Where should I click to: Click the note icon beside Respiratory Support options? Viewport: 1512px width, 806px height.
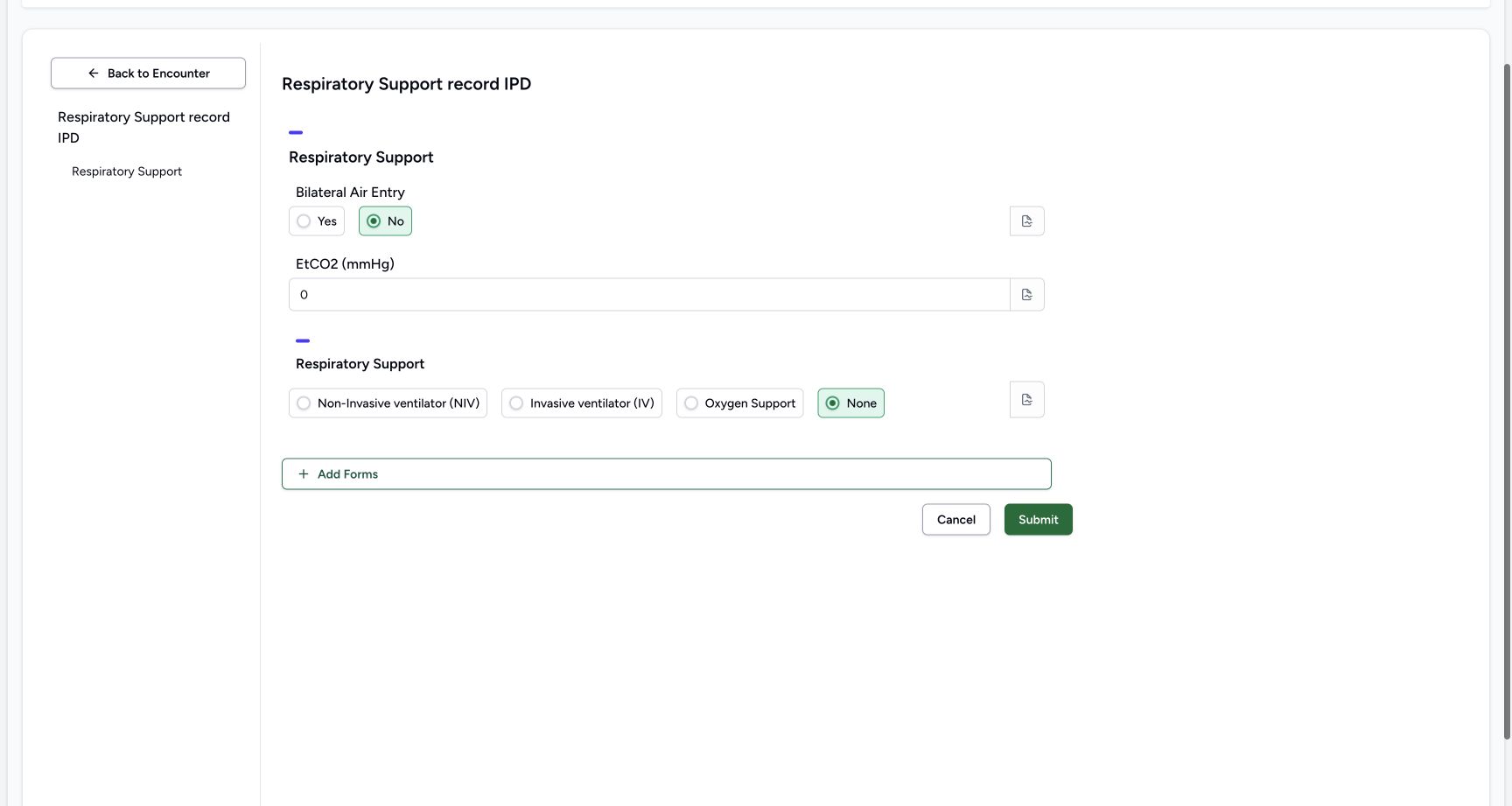coord(1026,400)
